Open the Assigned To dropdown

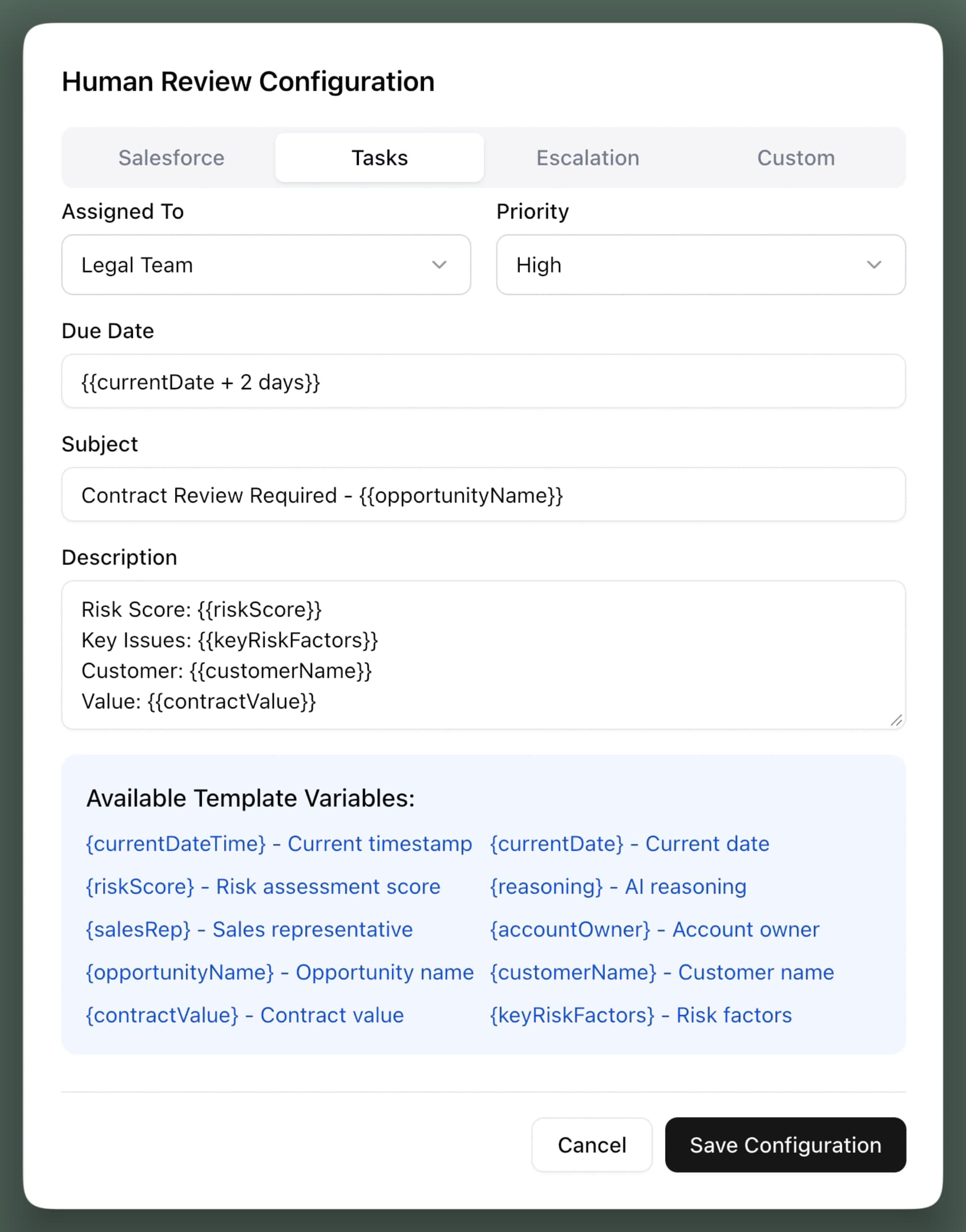coord(266,265)
